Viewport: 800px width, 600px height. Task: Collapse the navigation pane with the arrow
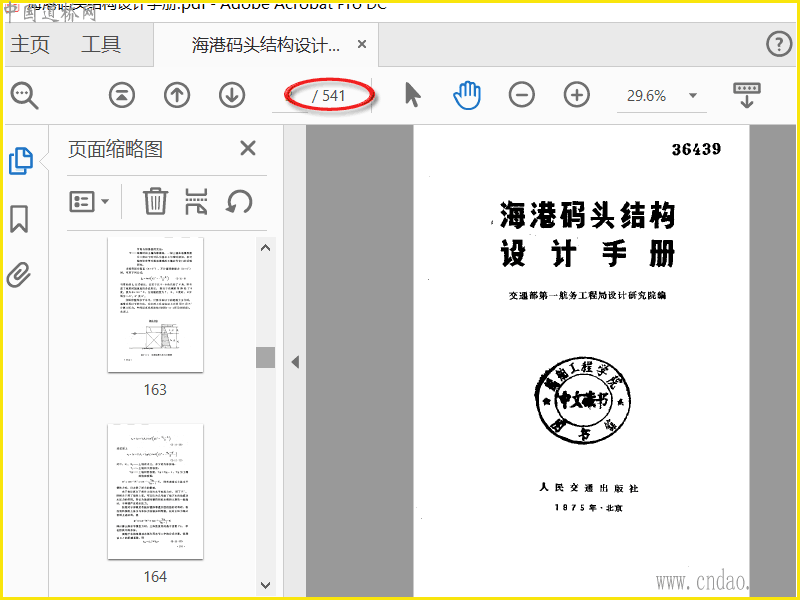pos(295,362)
